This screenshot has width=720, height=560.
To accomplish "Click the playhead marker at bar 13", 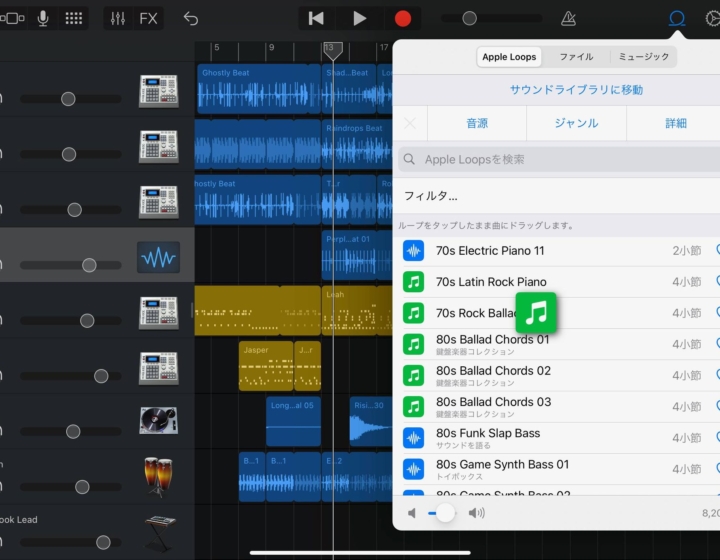I will tap(333, 50).
